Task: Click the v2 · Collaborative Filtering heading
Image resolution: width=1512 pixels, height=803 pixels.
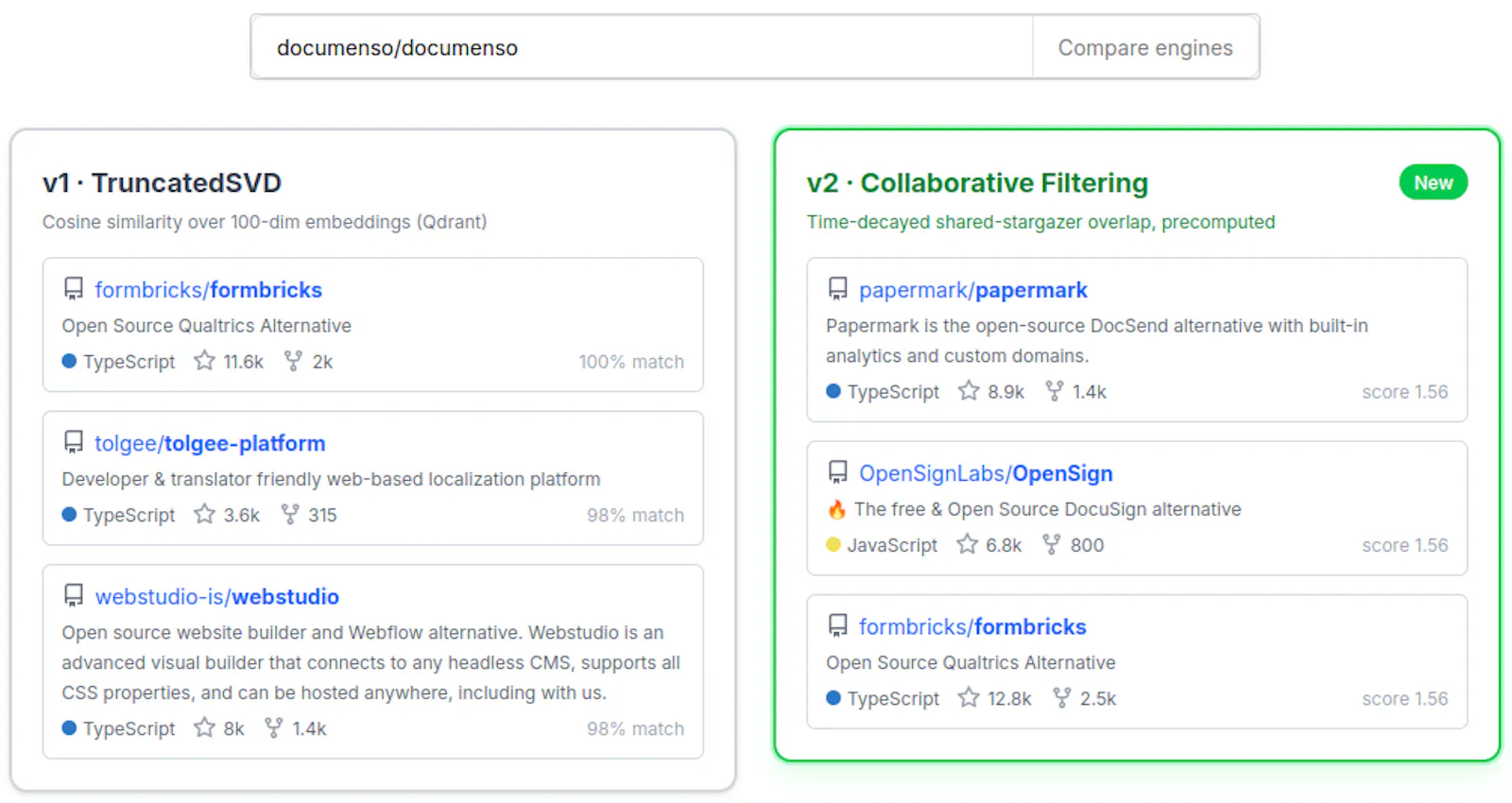Action: (x=977, y=182)
